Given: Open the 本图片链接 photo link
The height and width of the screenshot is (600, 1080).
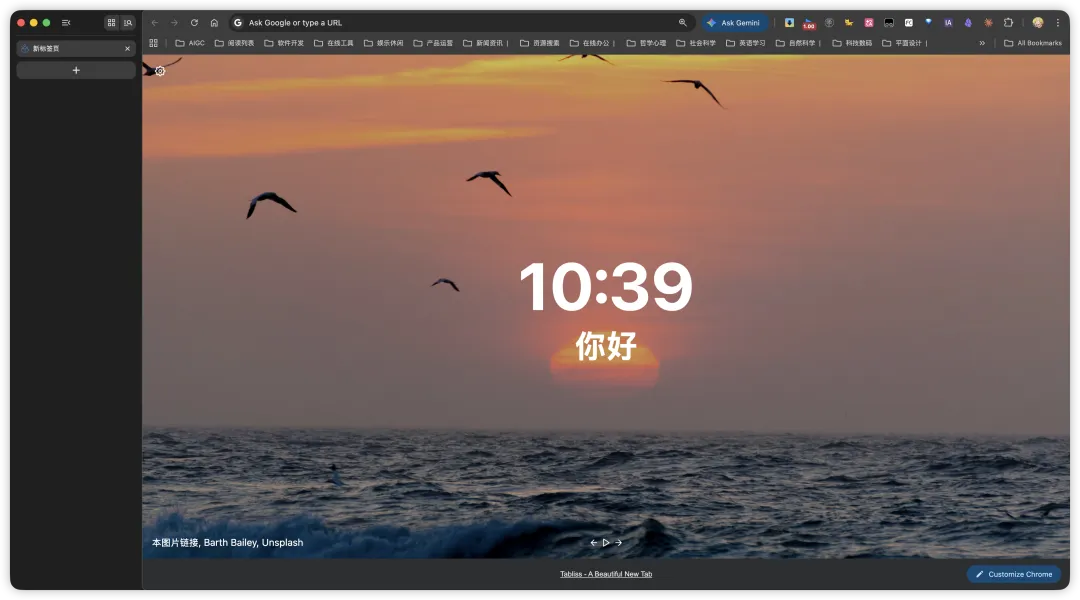Looking at the screenshot, I should pos(175,543).
